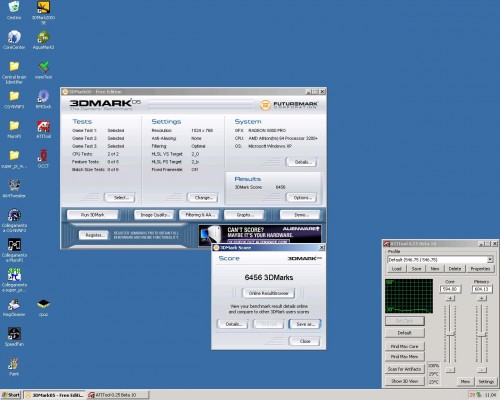Screen dimensions: 500x400
Task: Click the Core clock slider handle
Action: pos(450,334)
